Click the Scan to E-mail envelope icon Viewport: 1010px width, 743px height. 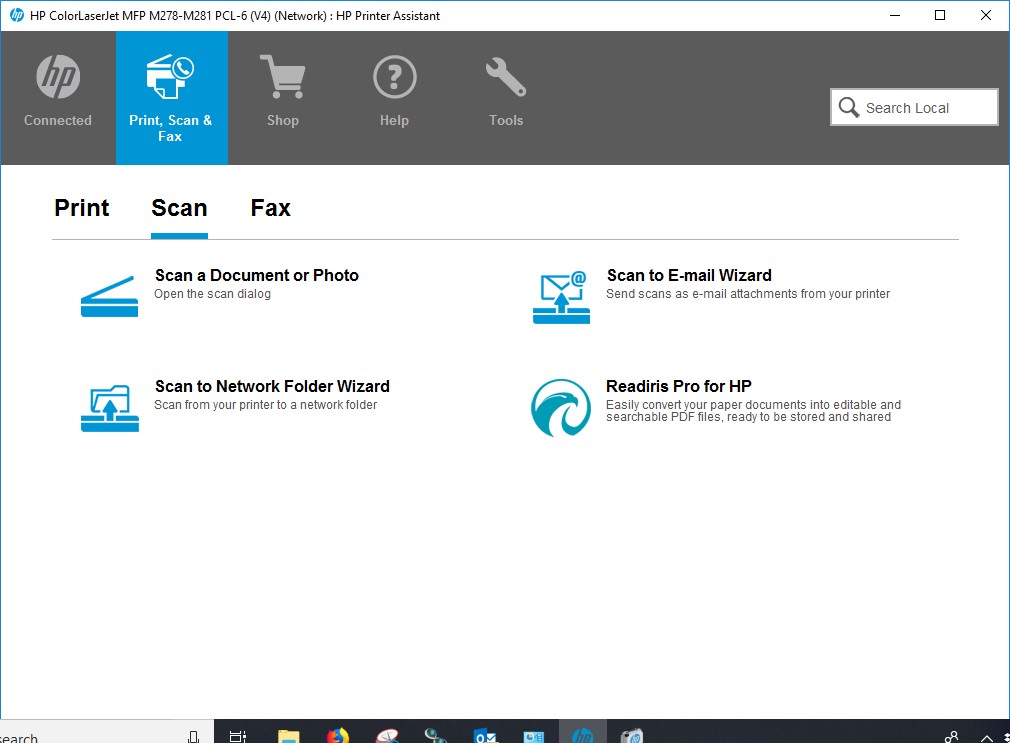[x=561, y=297]
